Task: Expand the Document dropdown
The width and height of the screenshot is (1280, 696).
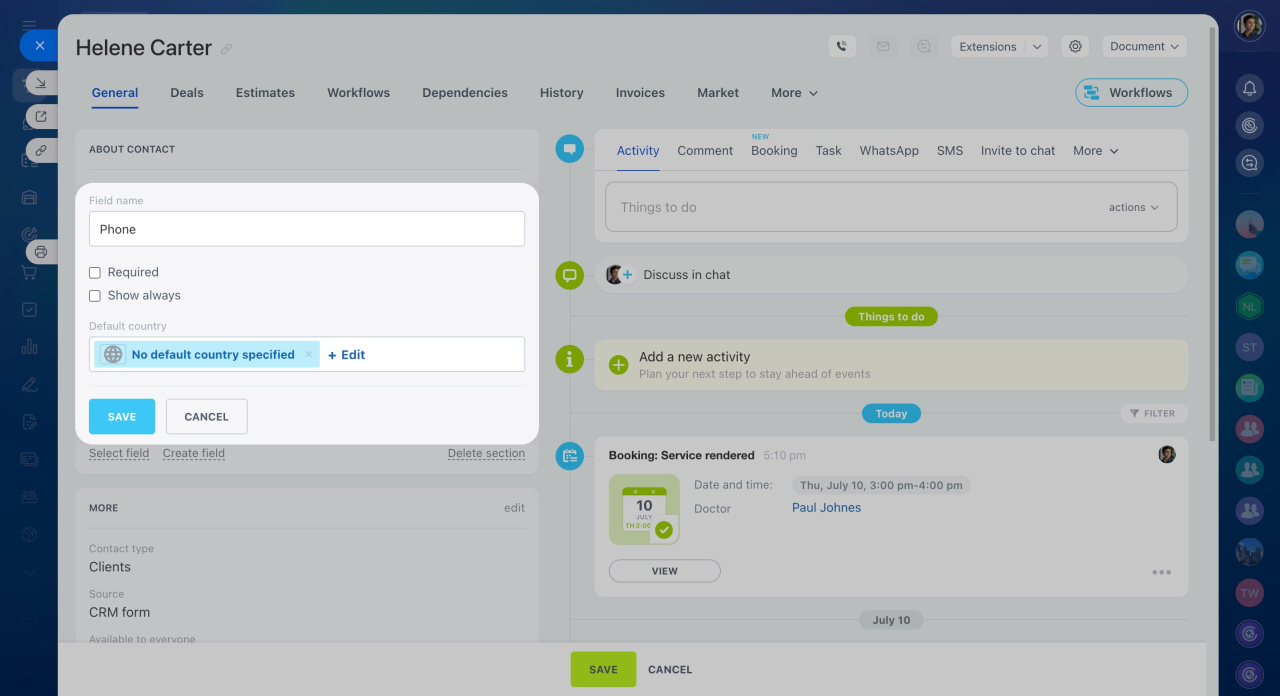Action: pos(1144,46)
